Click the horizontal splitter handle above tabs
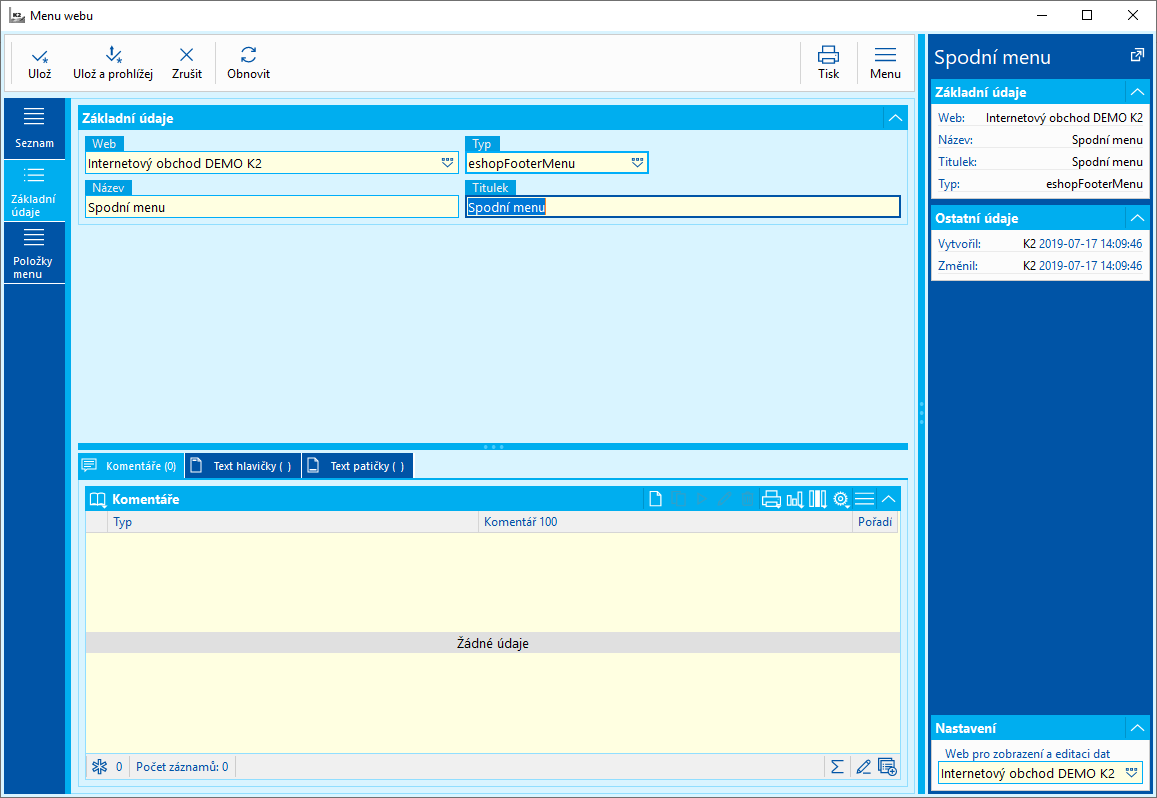 point(493,447)
